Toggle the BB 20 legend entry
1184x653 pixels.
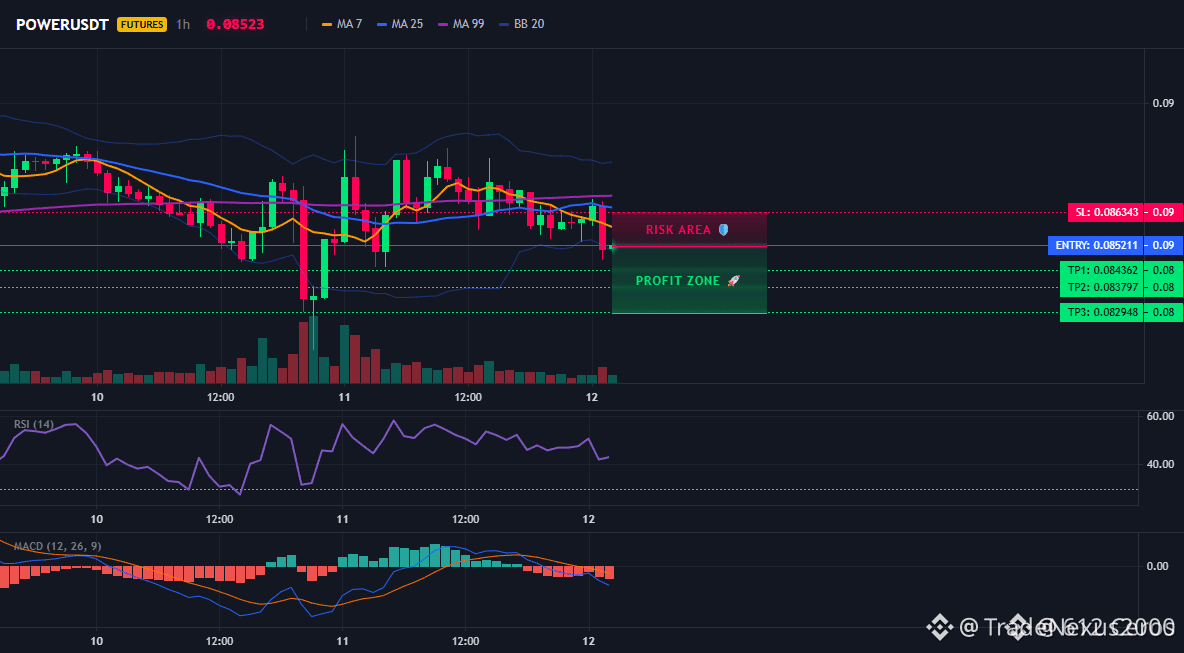(522, 24)
